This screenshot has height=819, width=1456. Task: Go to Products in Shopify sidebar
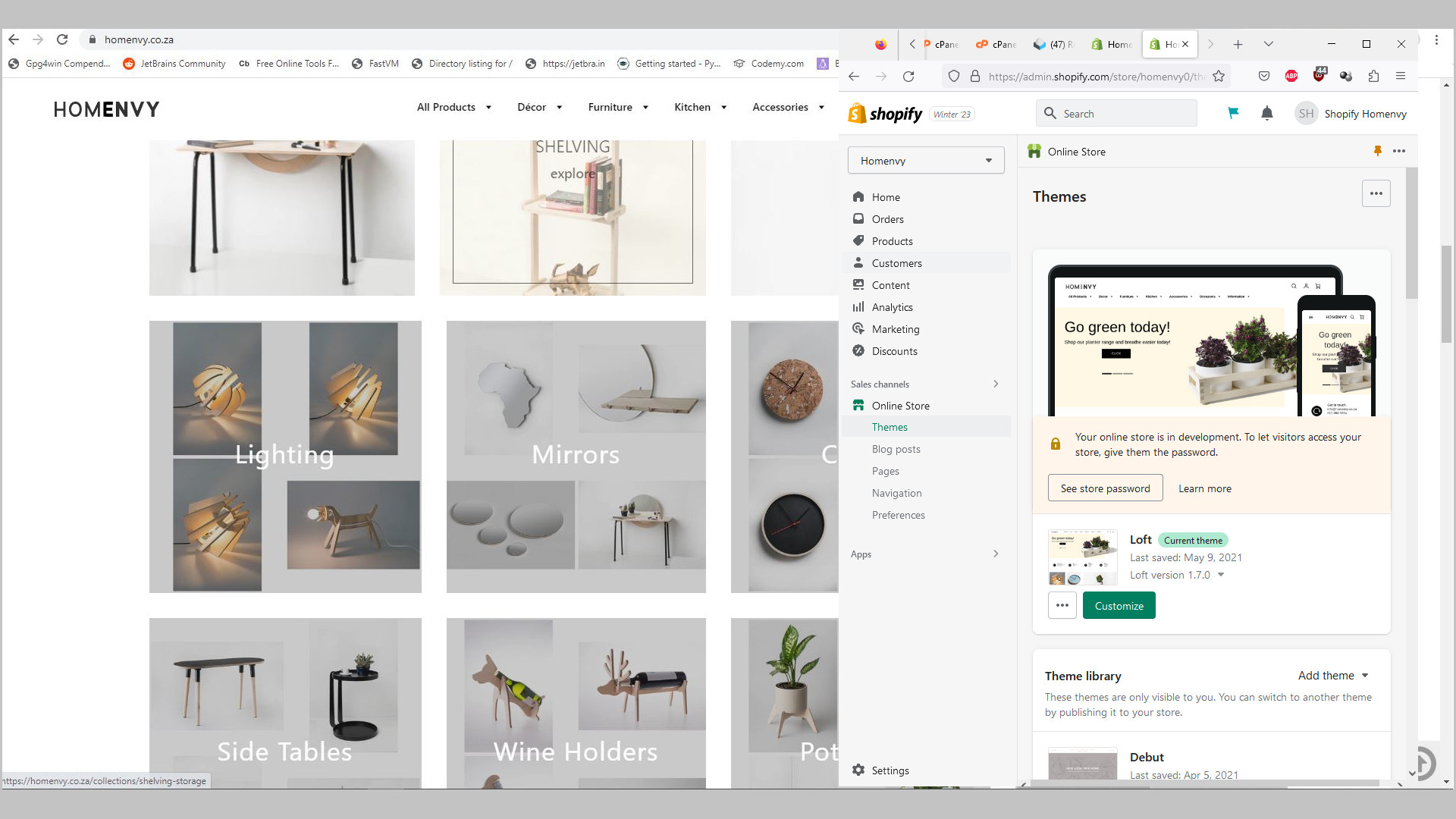click(x=892, y=241)
